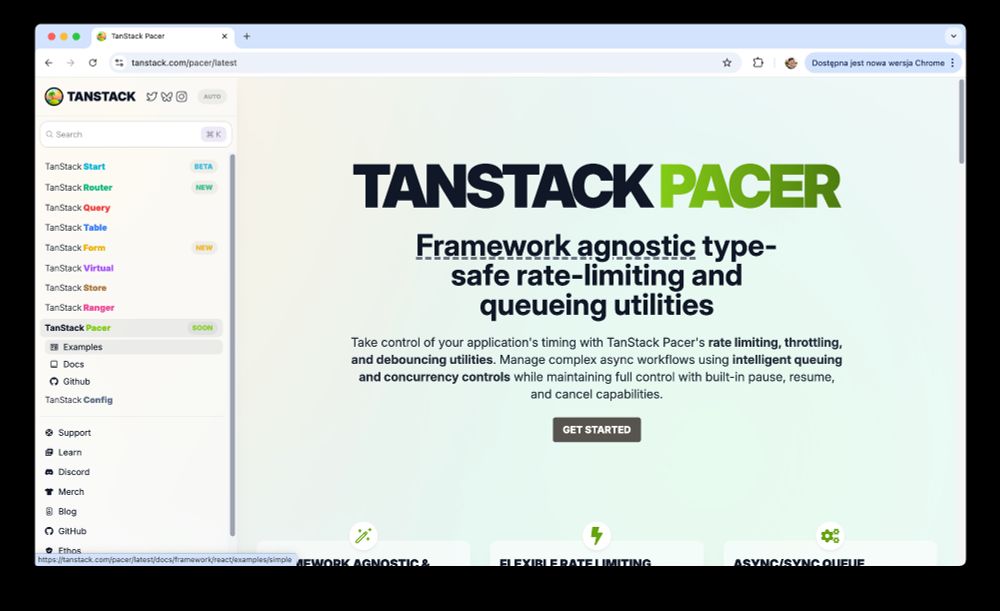Toggle the AUTO theme switch
The height and width of the screenshot is (611, 1000).
point(212,96)
